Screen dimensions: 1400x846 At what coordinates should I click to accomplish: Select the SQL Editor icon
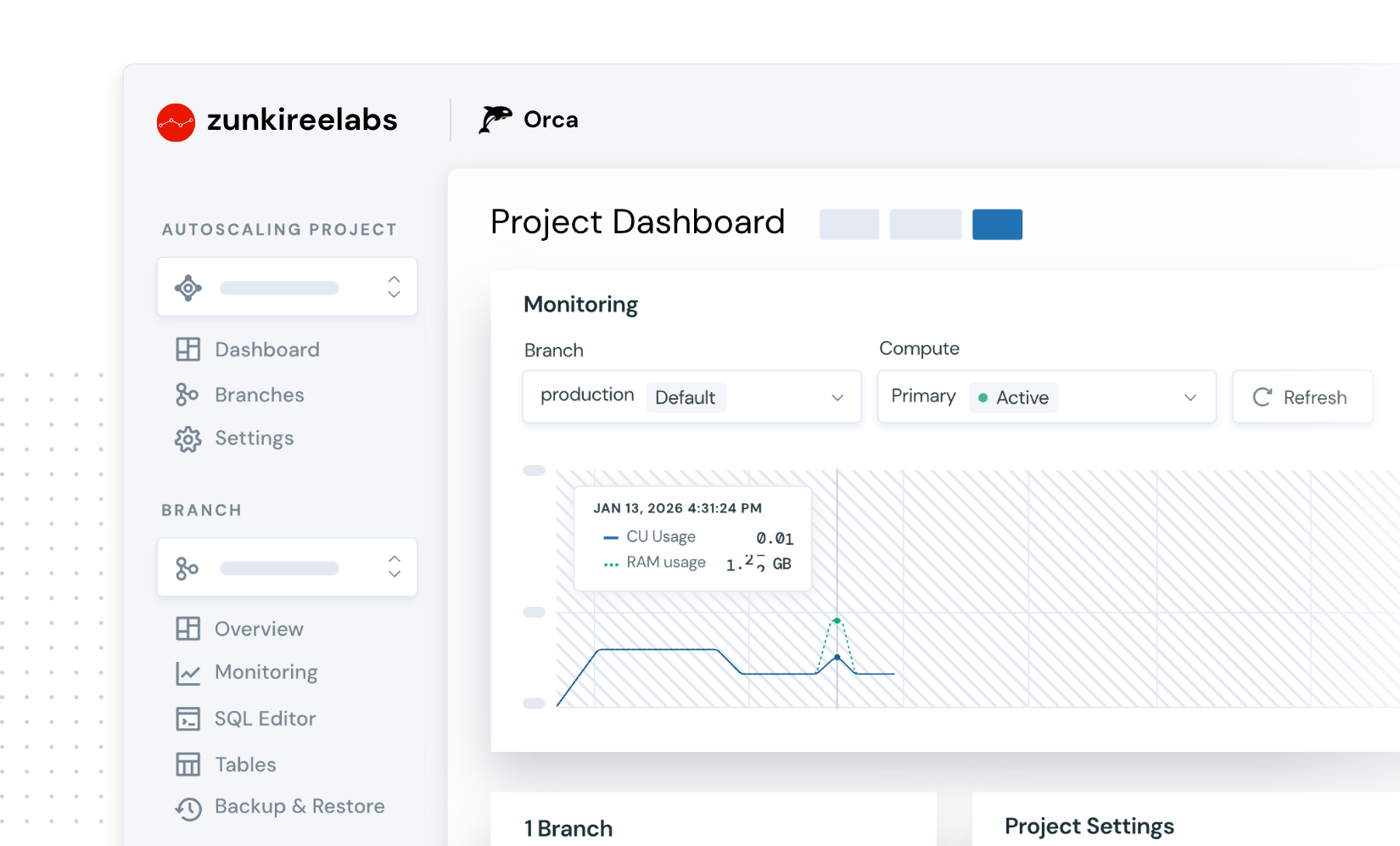(x=187, y=719)
